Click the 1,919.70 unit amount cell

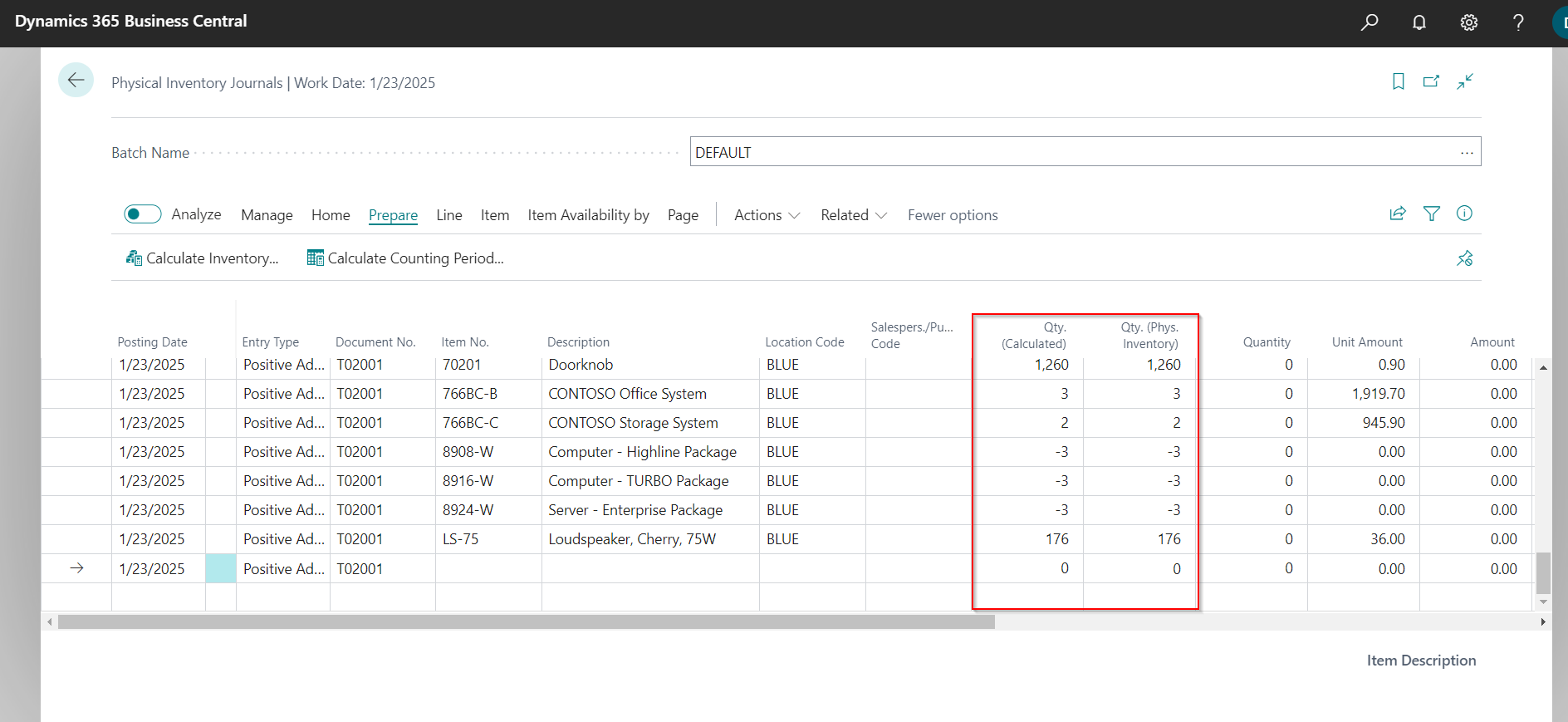[x=1364, y=394]
